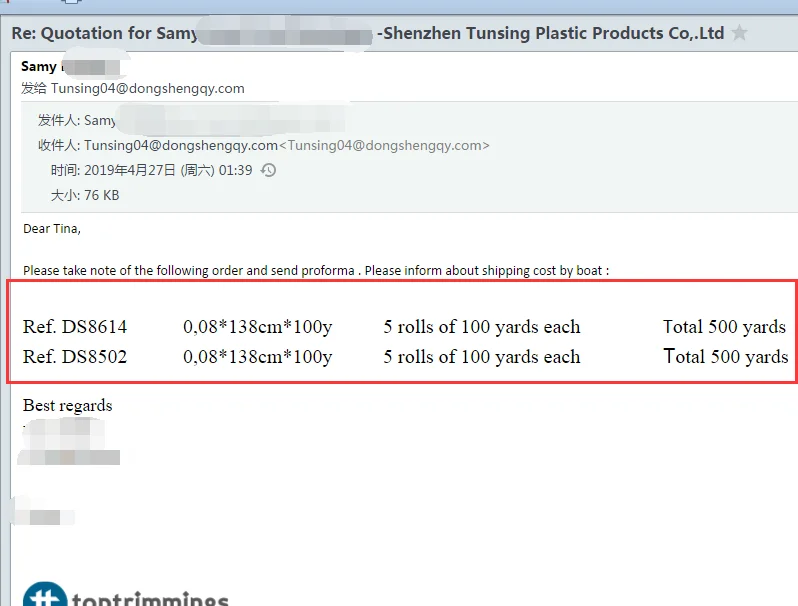The image size is (798, 606).
Task: Click the toptrimmings logo in the signature
Action: pos(125,594)
